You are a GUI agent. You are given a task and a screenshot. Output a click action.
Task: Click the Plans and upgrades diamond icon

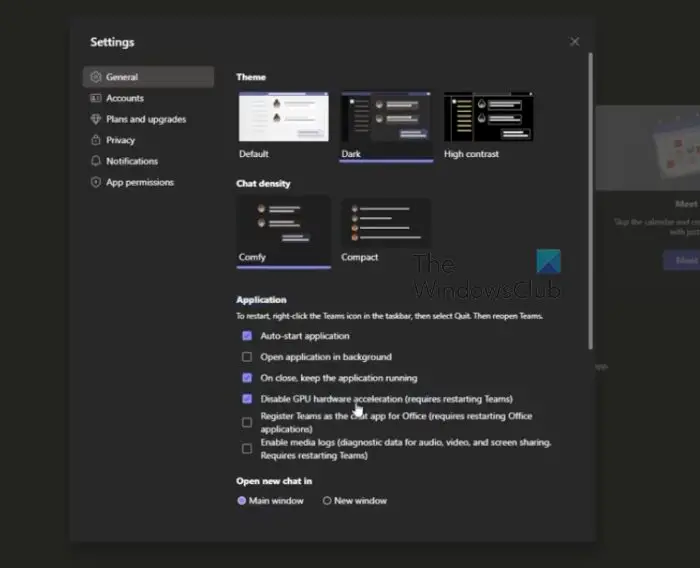coord(96,119)
